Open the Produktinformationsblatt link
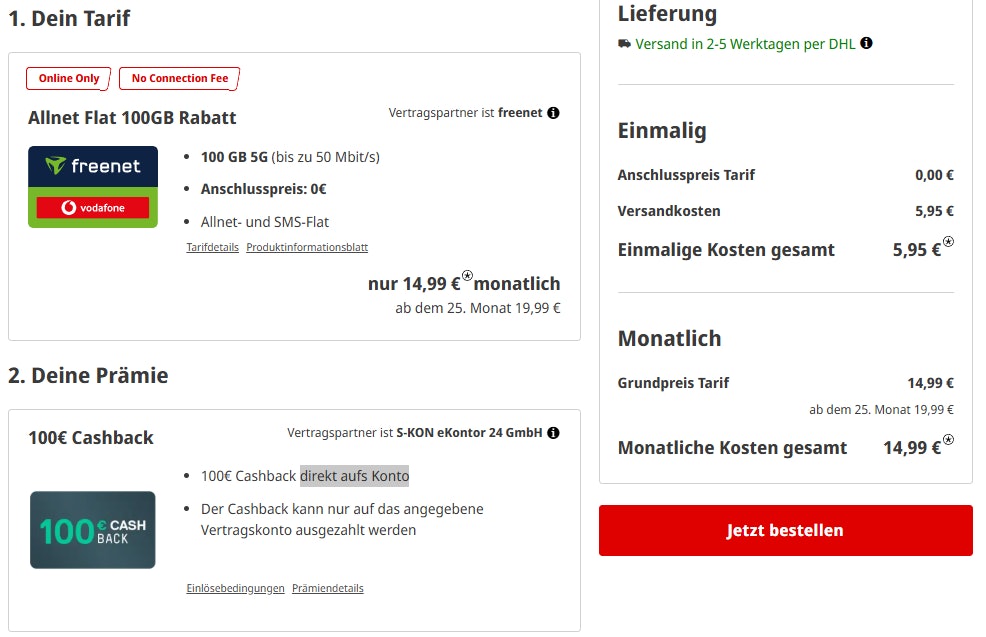Screen dimensions: 986x637 pos(307,247)
